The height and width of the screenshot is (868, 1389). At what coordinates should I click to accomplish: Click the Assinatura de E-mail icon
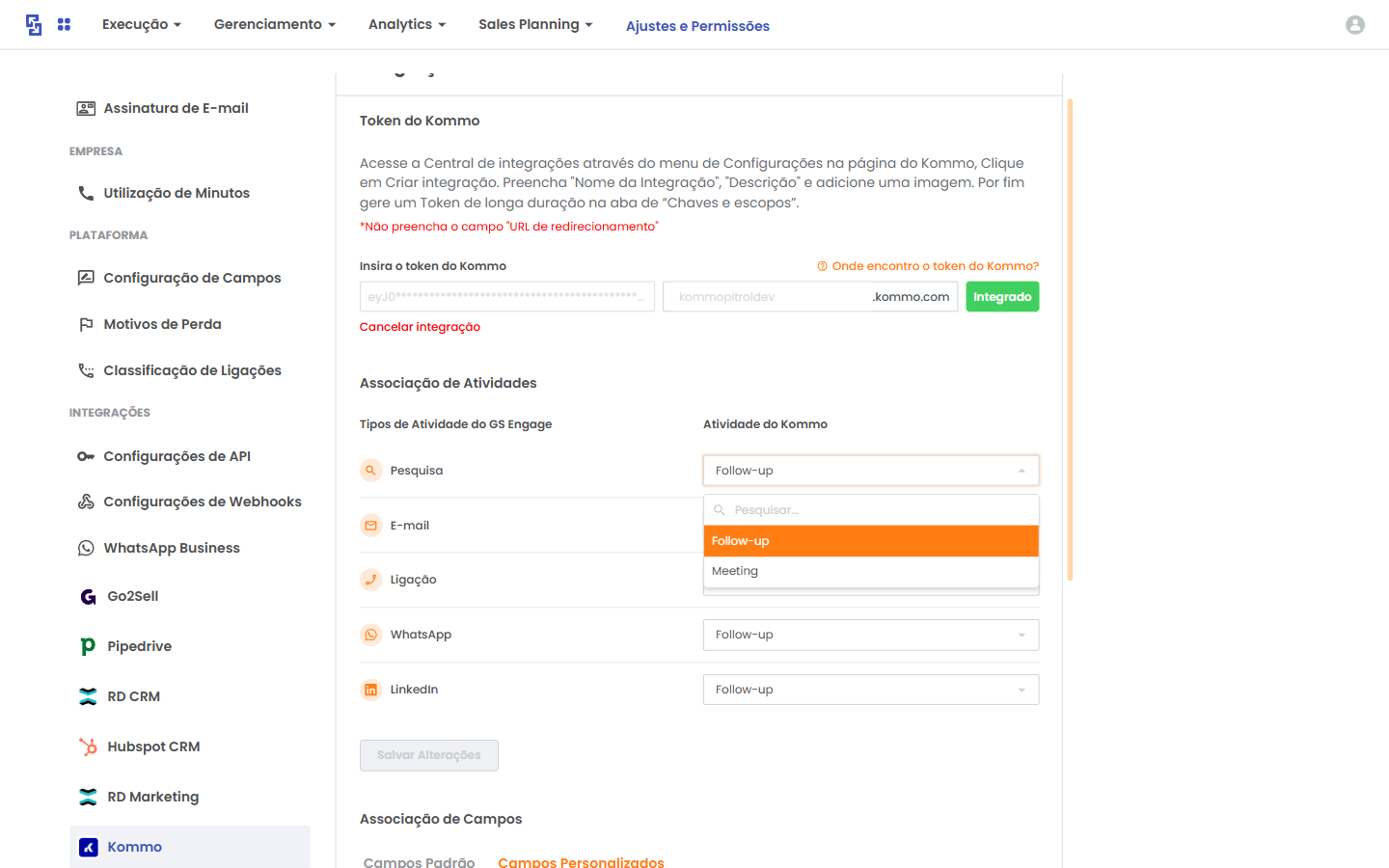(86, 108)
